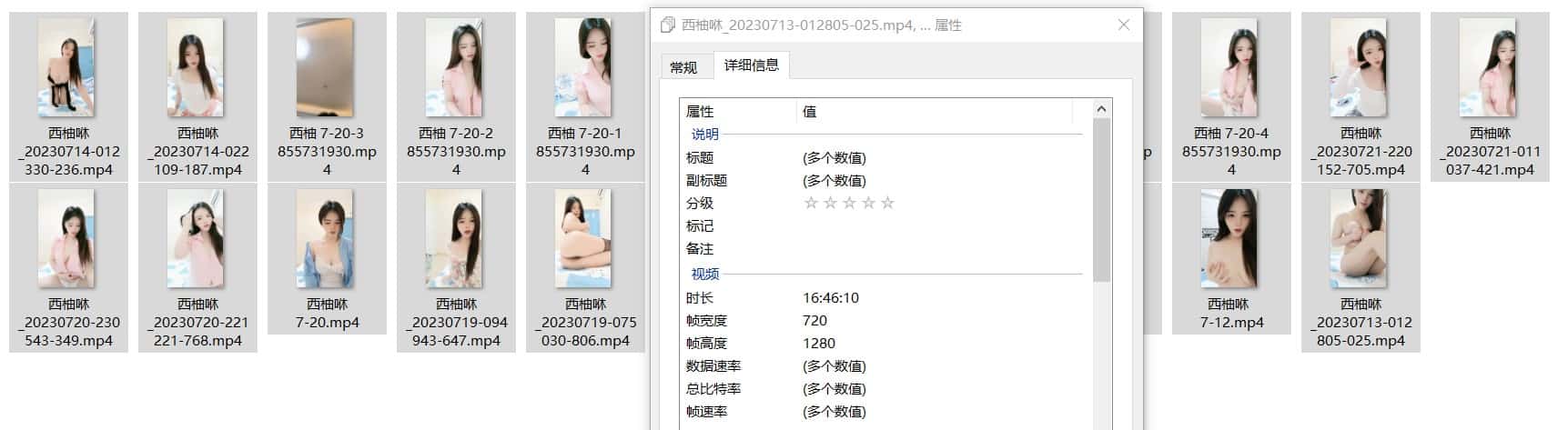The height and width of the screenshot is (430, 1568).
Task: Select file 西柚咻_20230714-012330-236.mp4
Action: click(x=69, y=97)
